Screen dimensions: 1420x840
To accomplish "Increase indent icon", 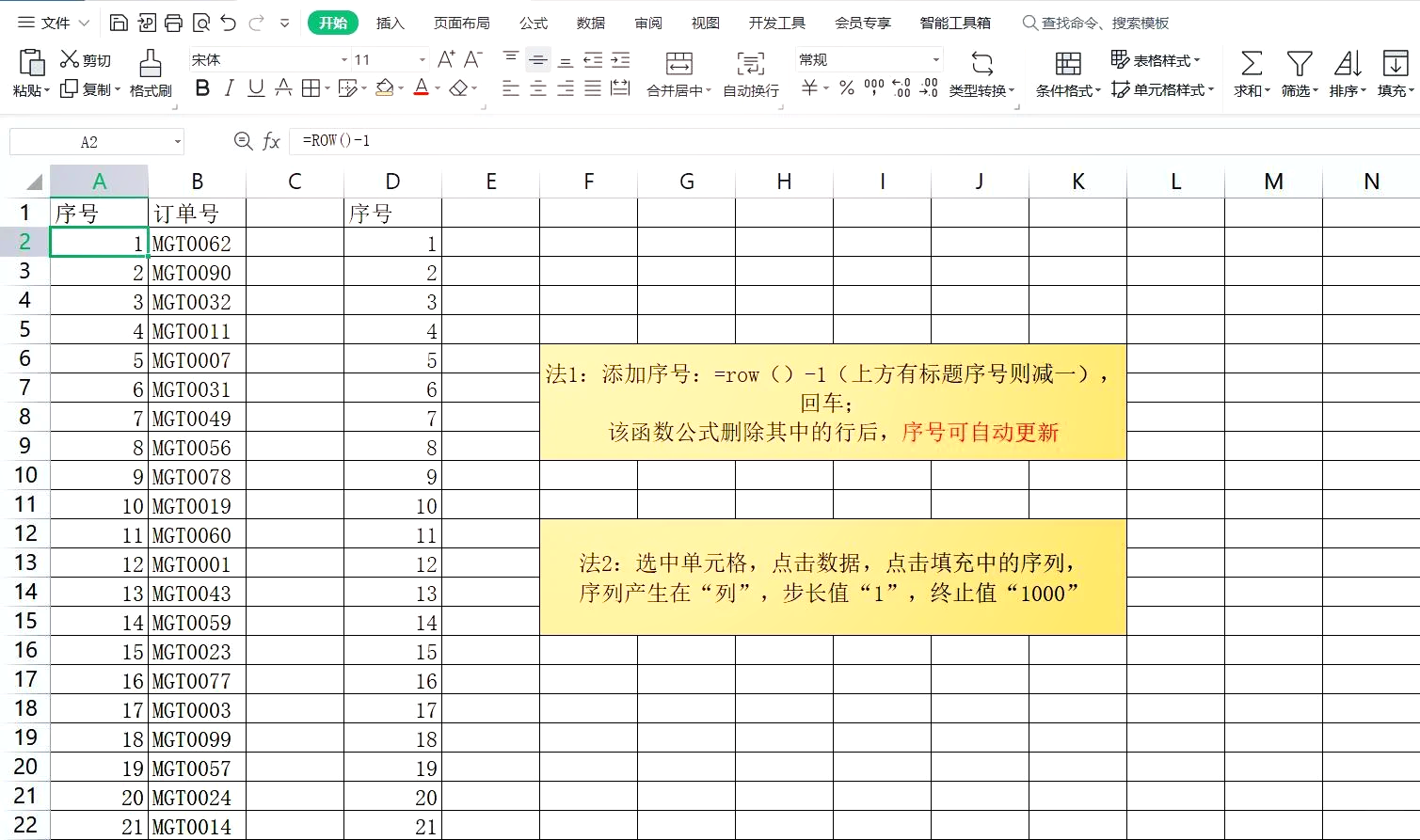I will (x=620, y=60).
